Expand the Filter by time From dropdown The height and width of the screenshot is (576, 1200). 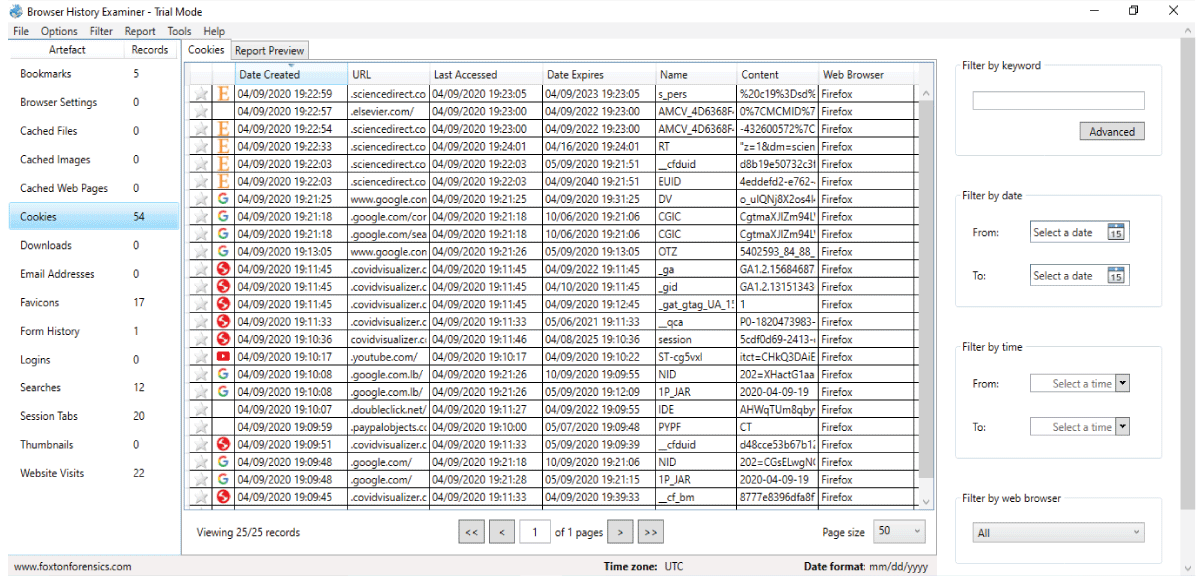point(1122,383)
